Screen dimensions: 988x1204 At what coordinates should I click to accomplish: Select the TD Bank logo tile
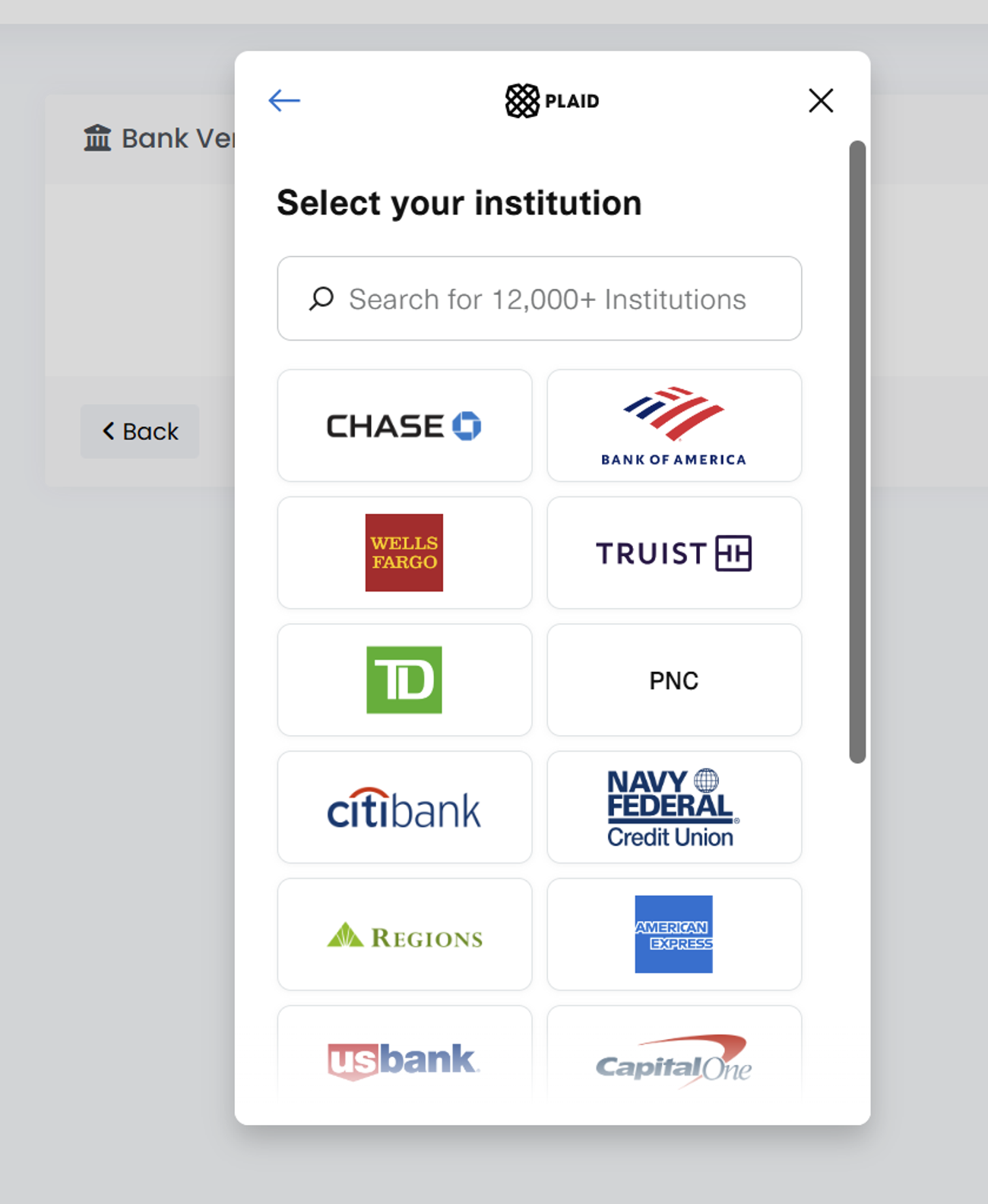(404, 680)
